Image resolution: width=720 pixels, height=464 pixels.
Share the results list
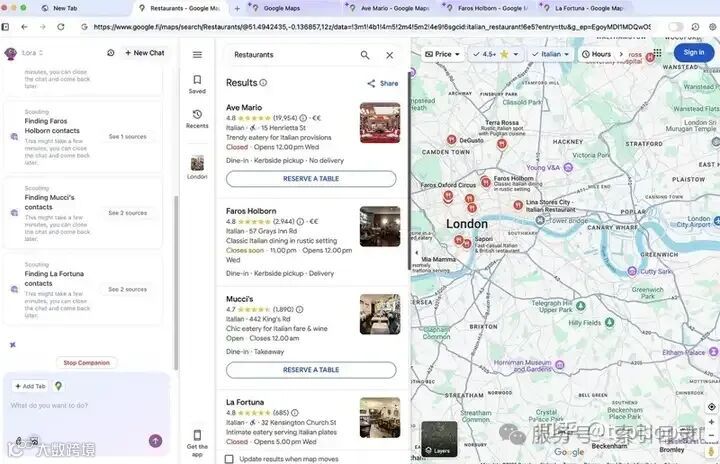(382, 83)
